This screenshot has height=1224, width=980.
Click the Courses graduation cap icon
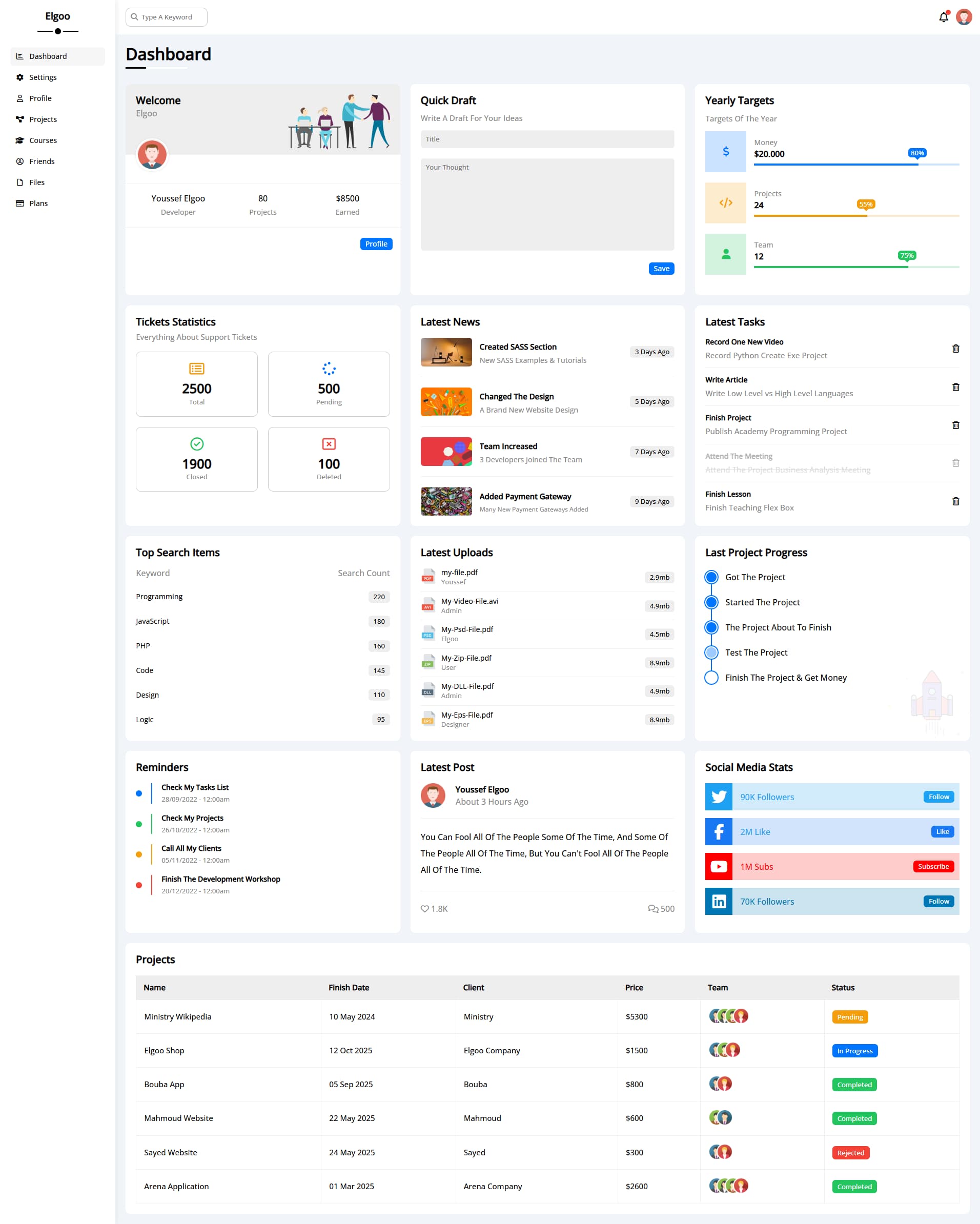[x=20, y=139]
